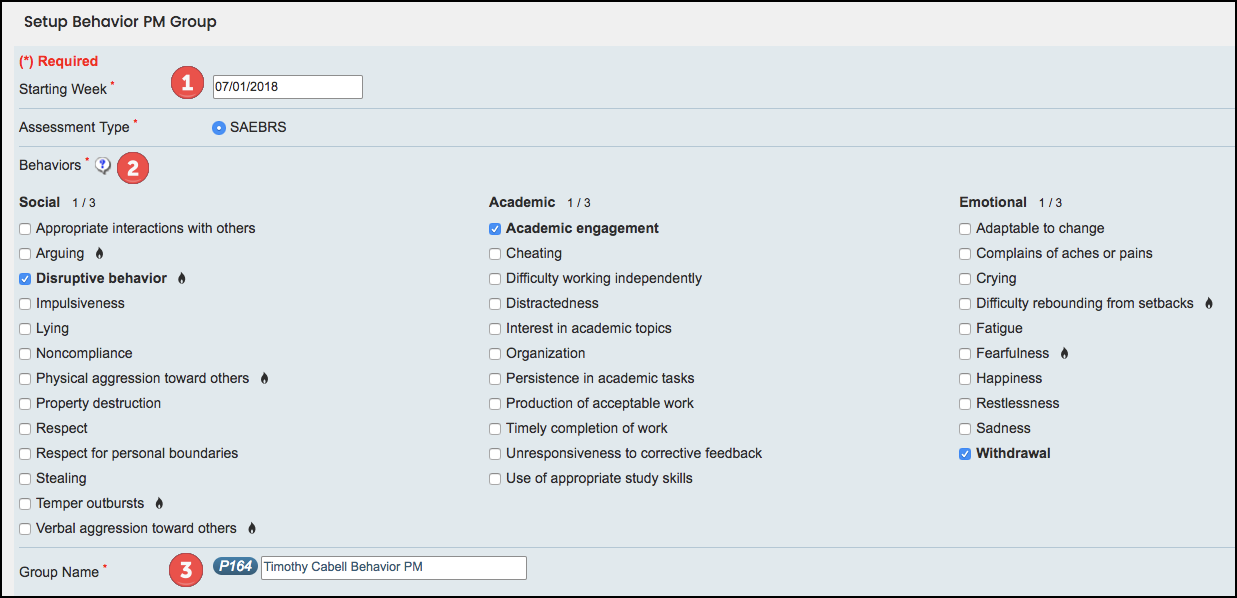
Task: Select the SAEBRS assessment type radio
Action: click(219, 128)
